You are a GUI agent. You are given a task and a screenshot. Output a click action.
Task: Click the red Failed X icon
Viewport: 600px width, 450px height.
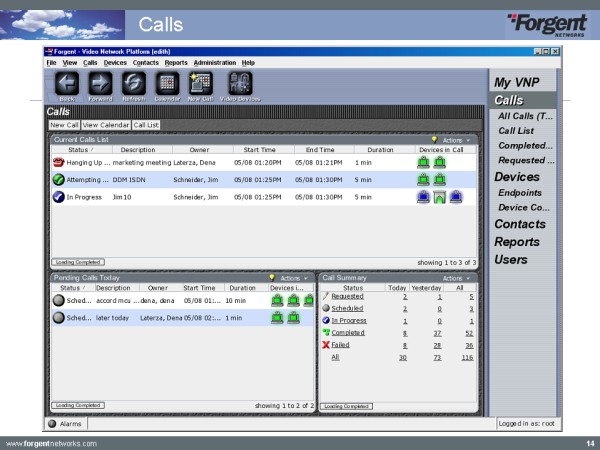[325, 343]
